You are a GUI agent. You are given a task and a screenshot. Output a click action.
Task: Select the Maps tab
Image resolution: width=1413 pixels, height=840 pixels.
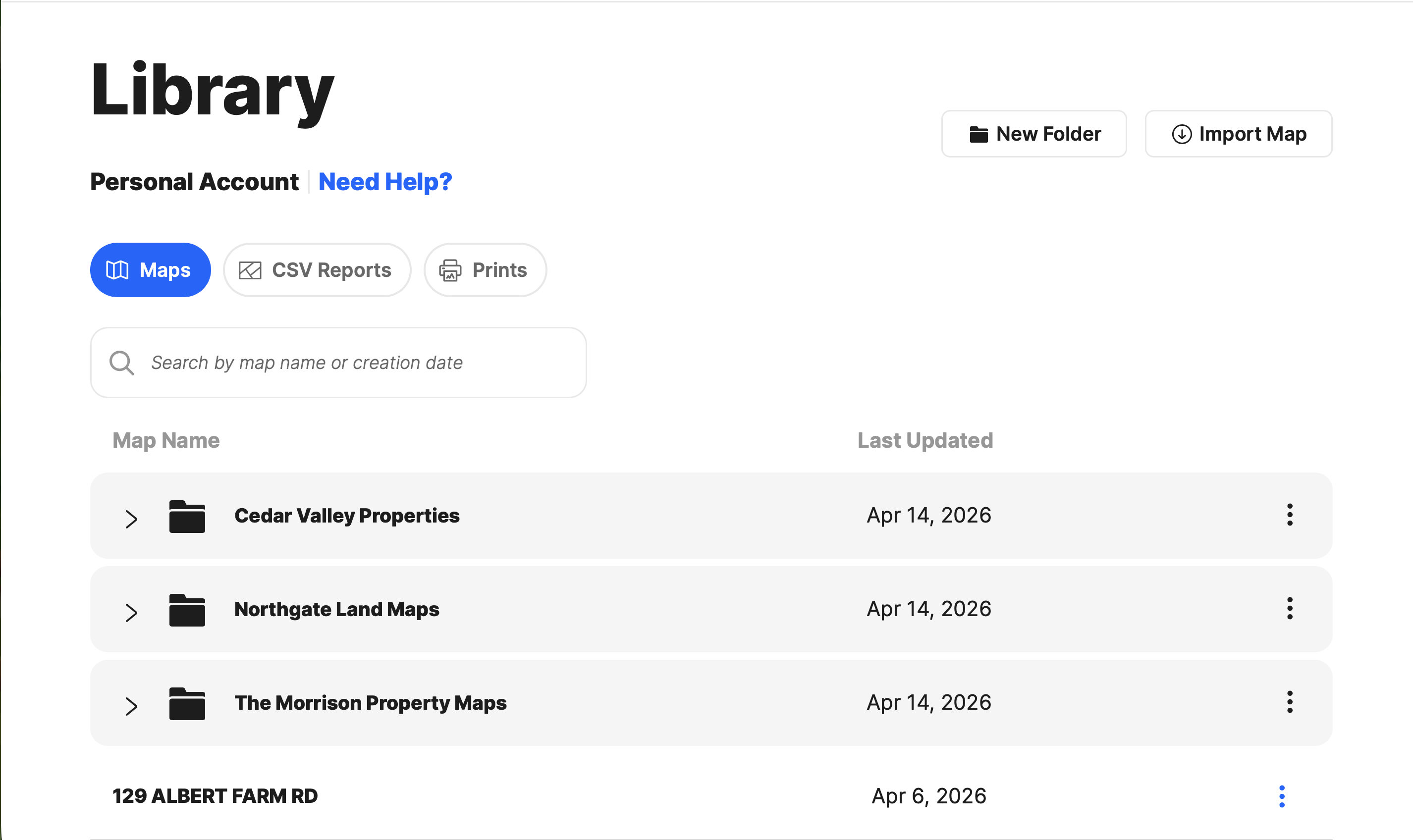(x=150, y=270)
